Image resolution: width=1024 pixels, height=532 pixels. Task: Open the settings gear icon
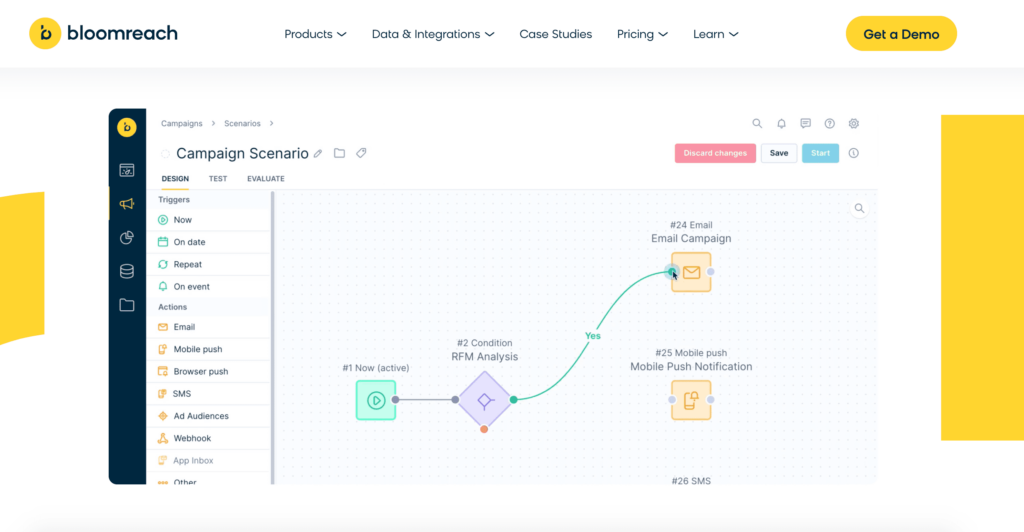[854, 123]
